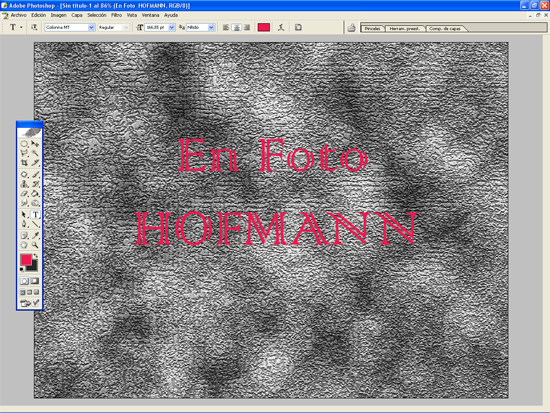The height and width of the screenshot is (413, 550).
Task: Select the Elliptical Marquee tool
Action: tap(24, 144)
